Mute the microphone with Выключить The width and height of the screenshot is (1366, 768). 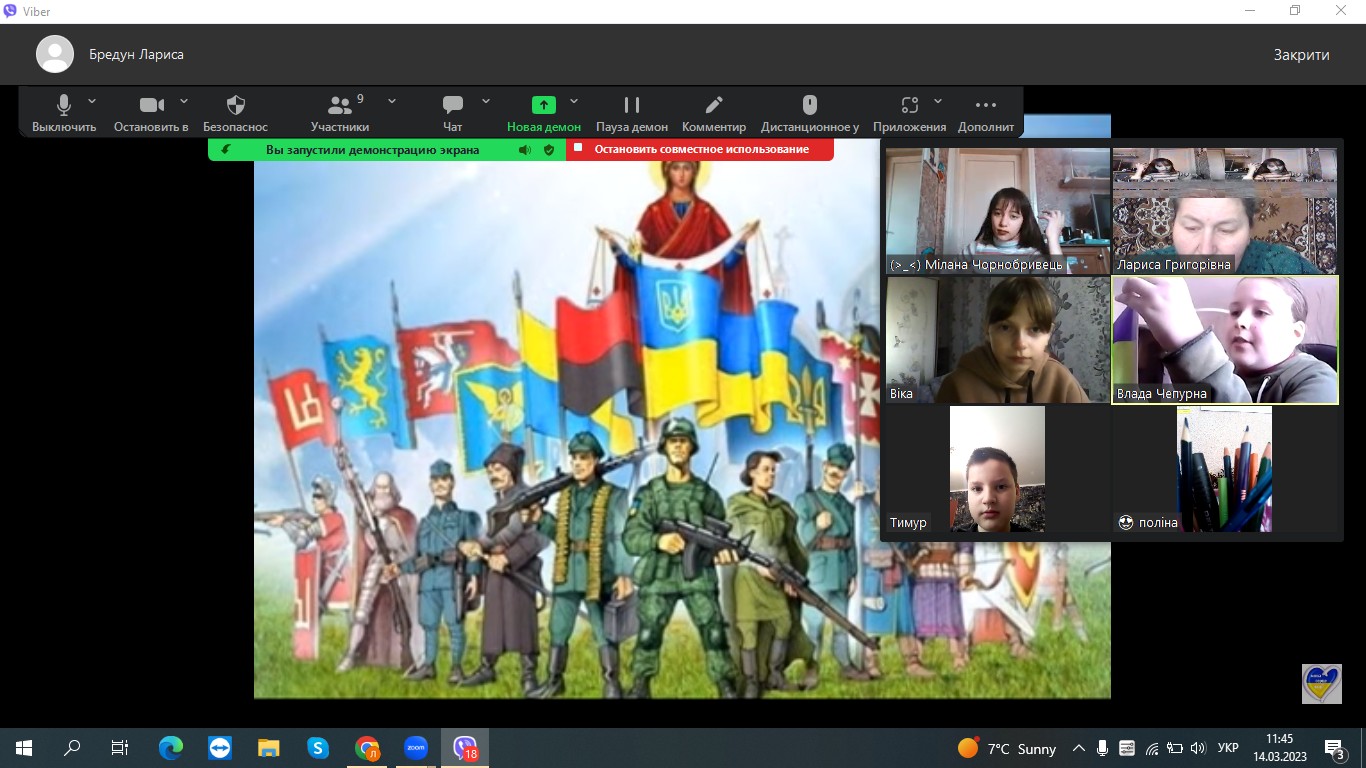click(64, 112)
